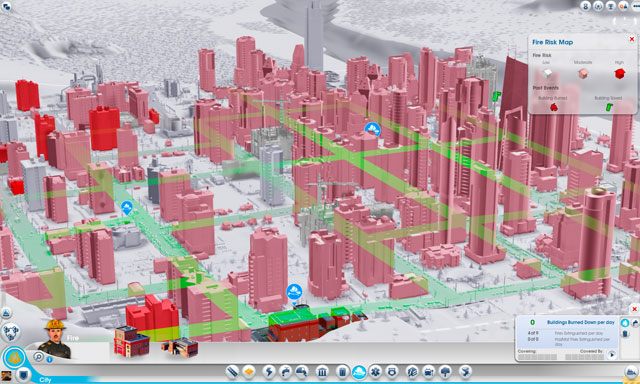
Task: Open the three-dots options menu button
Action: coord(635,6)
